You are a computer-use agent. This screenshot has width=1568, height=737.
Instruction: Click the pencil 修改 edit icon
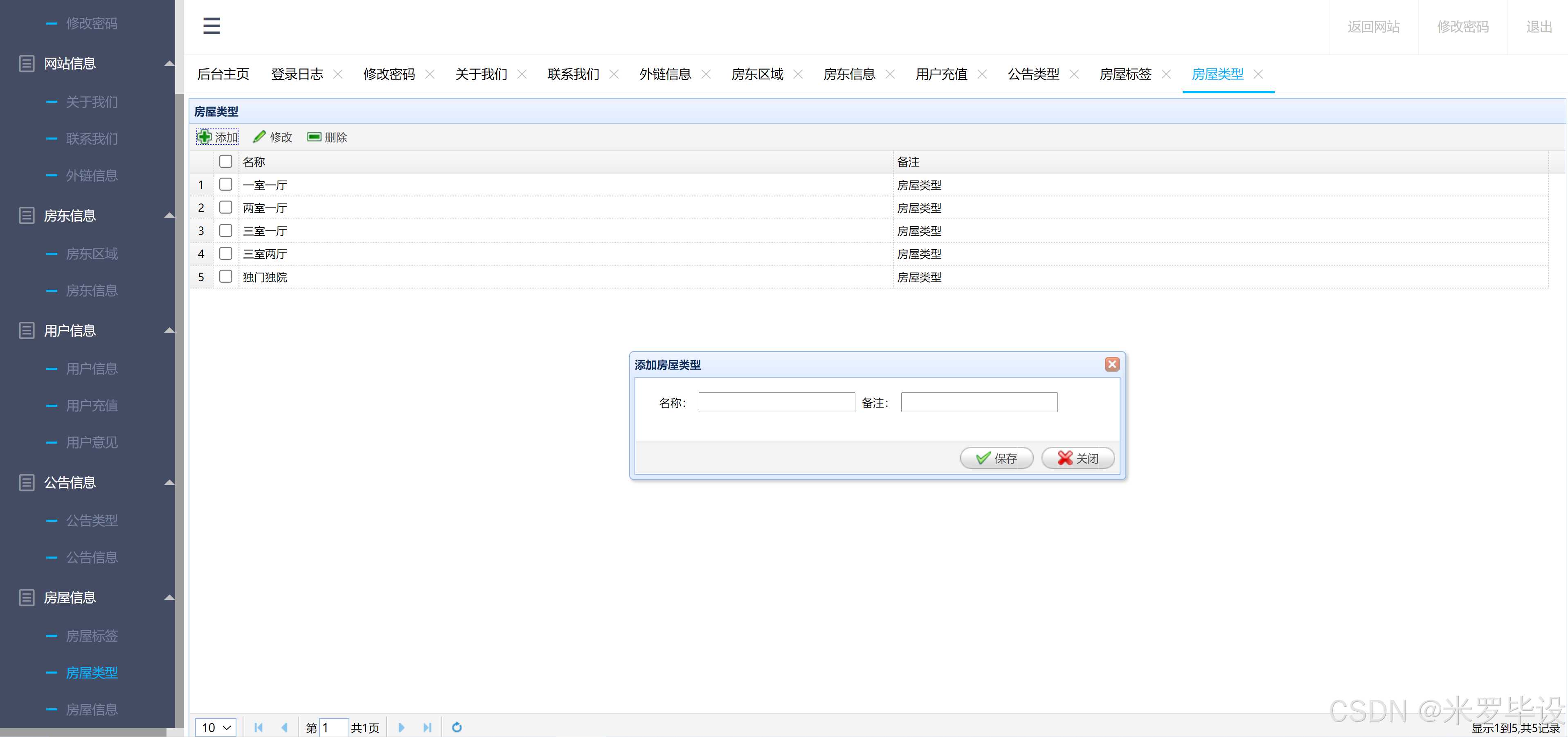259,137
